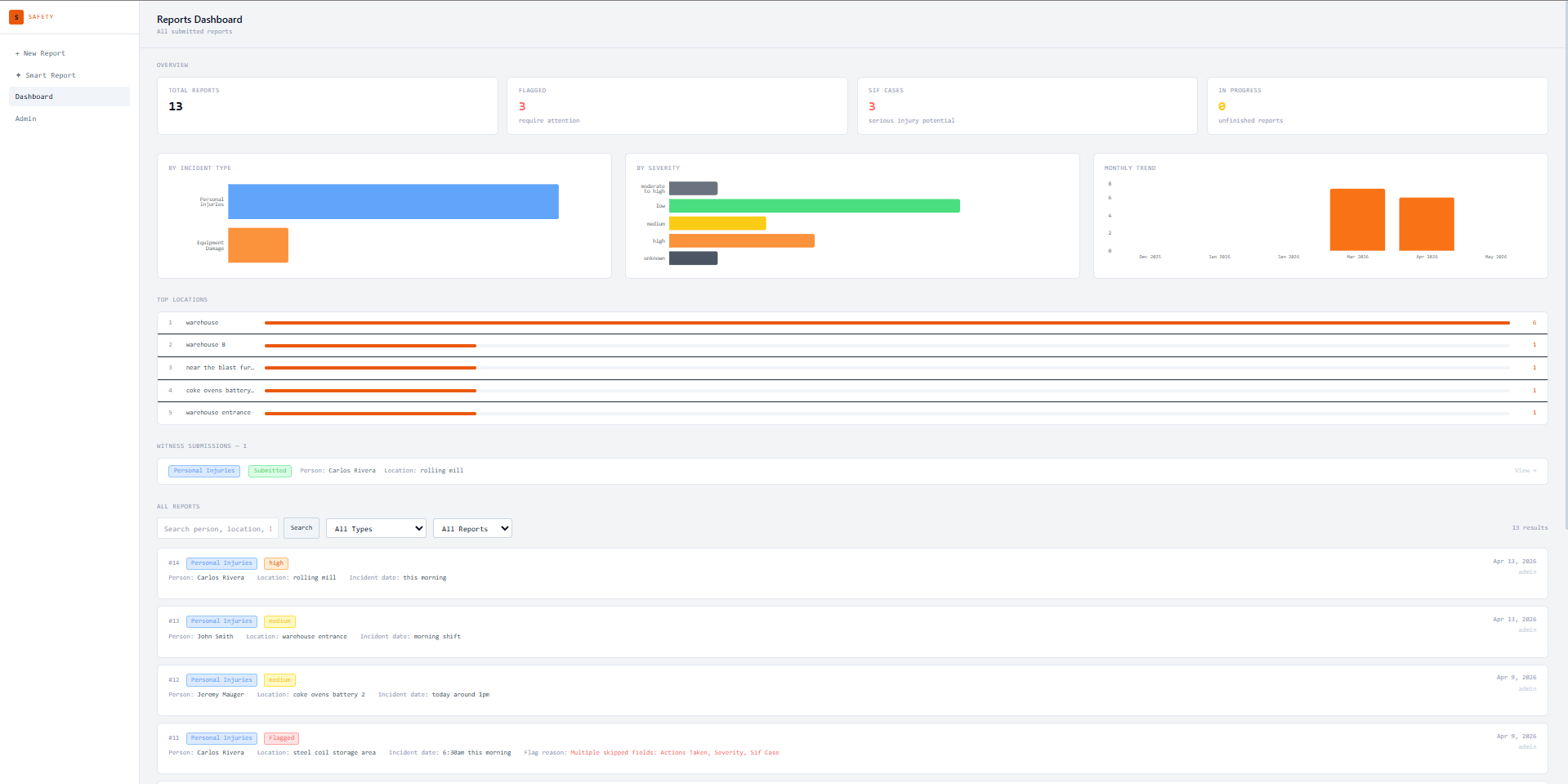Open the All Types dropdown
Viewport: 1568px width, 784px height.
tap(377, 529)
